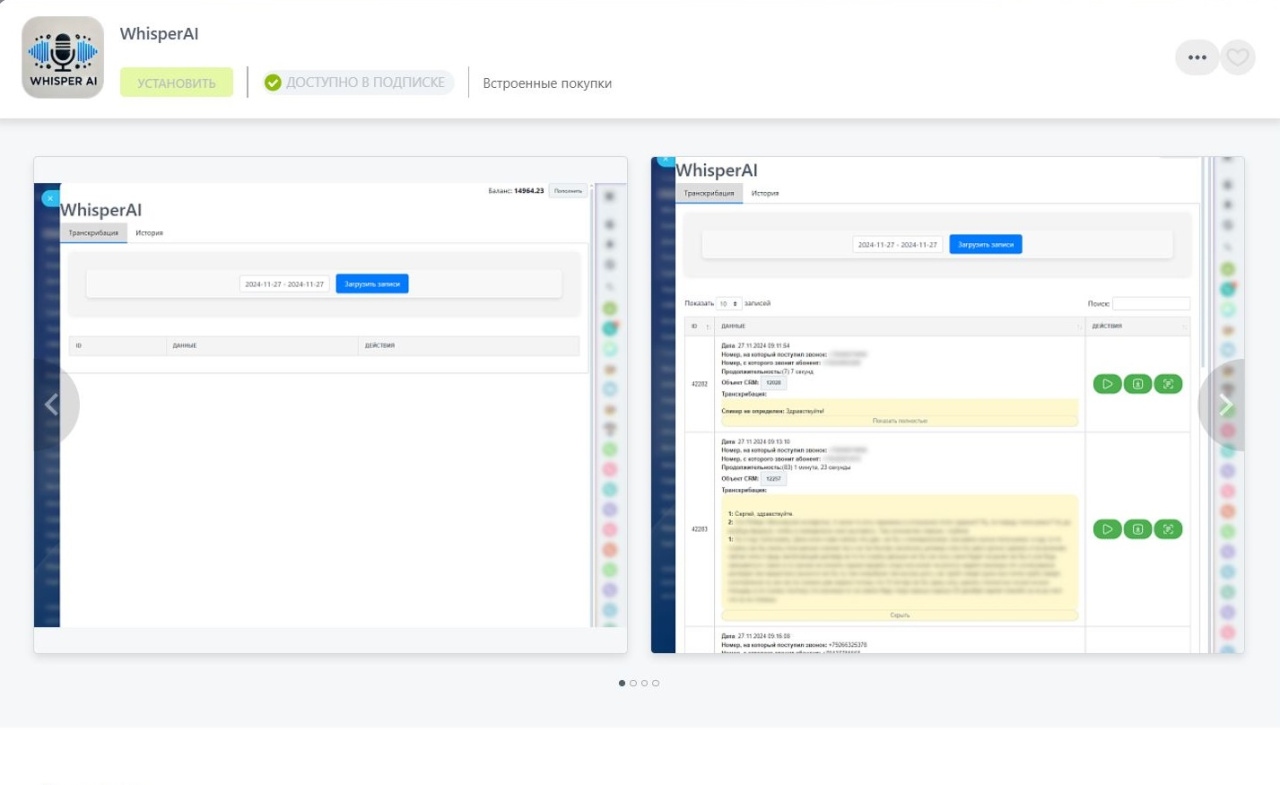Image resolution: width=1280 pixels, height=785 pixels.
Task: Expand transcription via Показать полностью
Action: pos(899,421)
